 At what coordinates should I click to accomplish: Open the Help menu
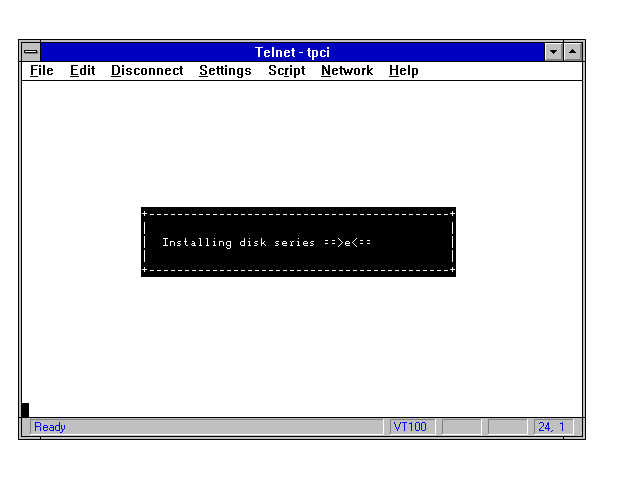point(404,71)
